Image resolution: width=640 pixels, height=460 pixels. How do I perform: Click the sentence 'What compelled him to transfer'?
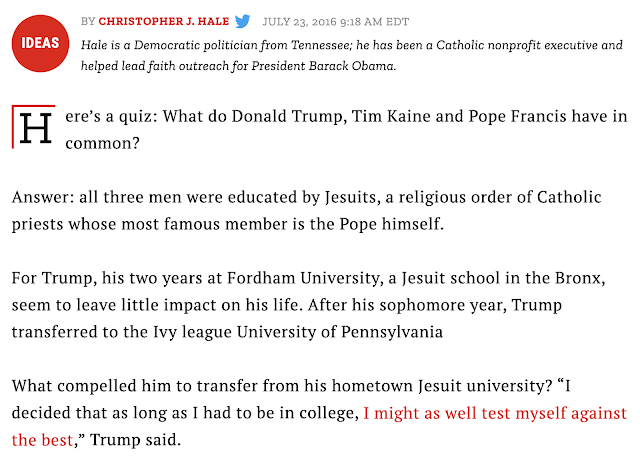click(x=282, y=386)
